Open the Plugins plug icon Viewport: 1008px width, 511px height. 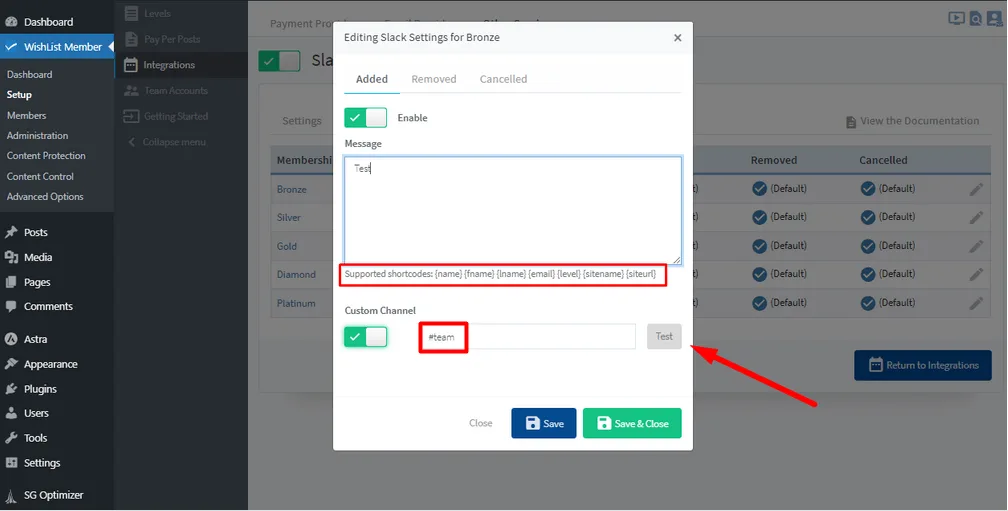point(11,389)
